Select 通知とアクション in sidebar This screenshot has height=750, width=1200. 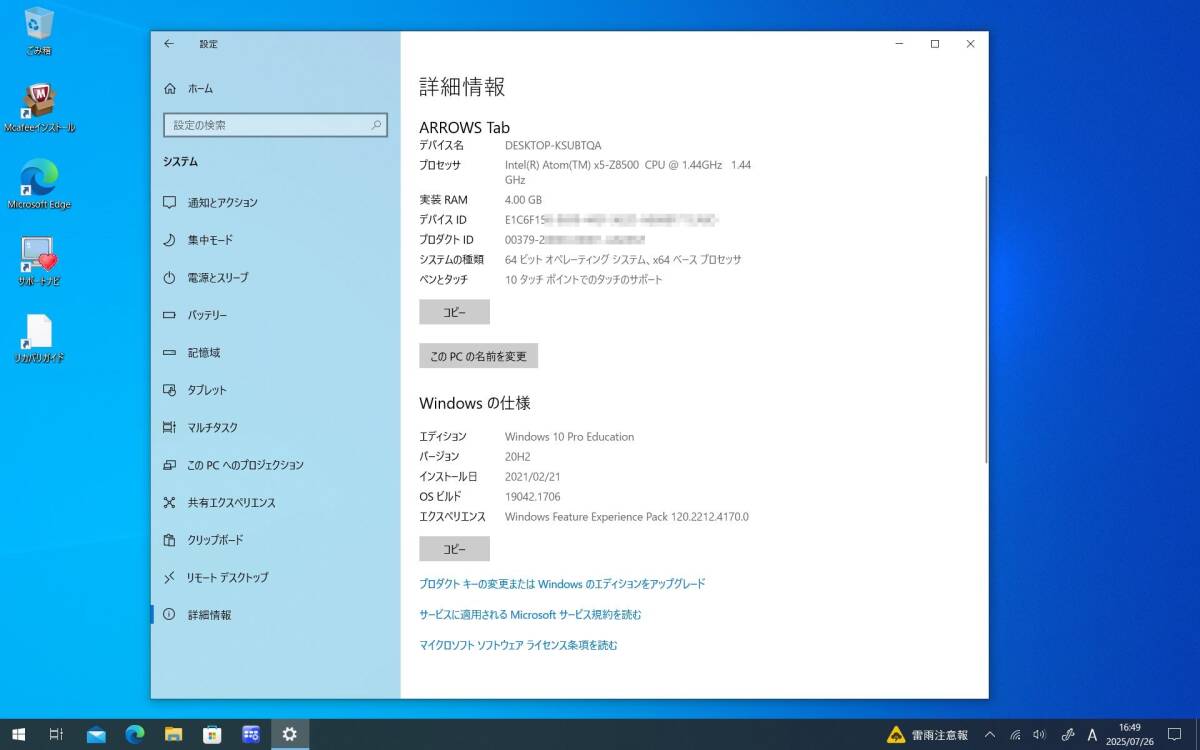222,202
